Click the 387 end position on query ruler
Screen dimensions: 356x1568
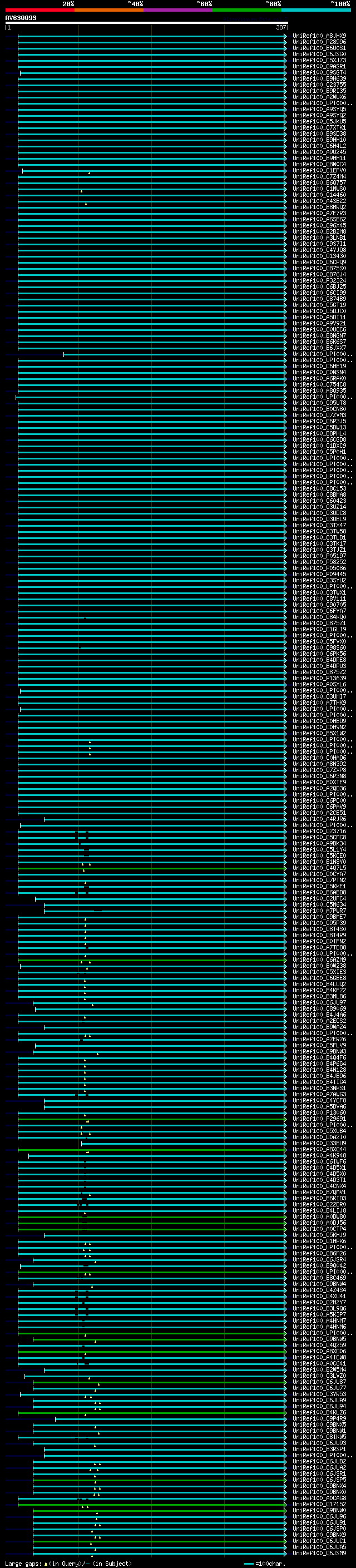(x=280, y=27)
